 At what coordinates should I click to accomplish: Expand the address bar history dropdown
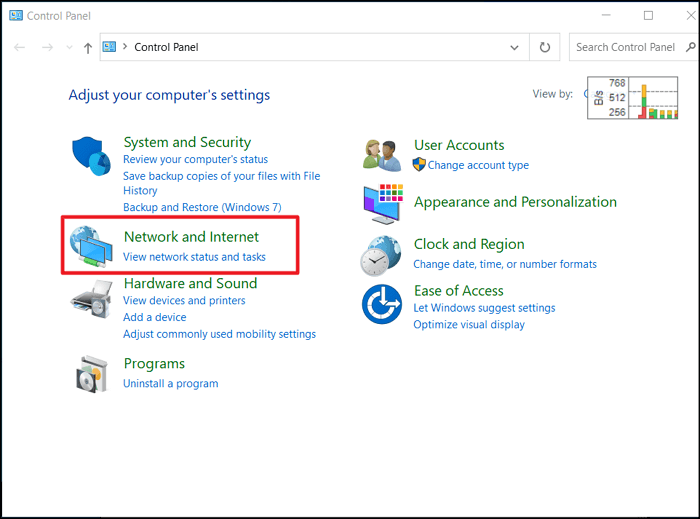(514, 47)
